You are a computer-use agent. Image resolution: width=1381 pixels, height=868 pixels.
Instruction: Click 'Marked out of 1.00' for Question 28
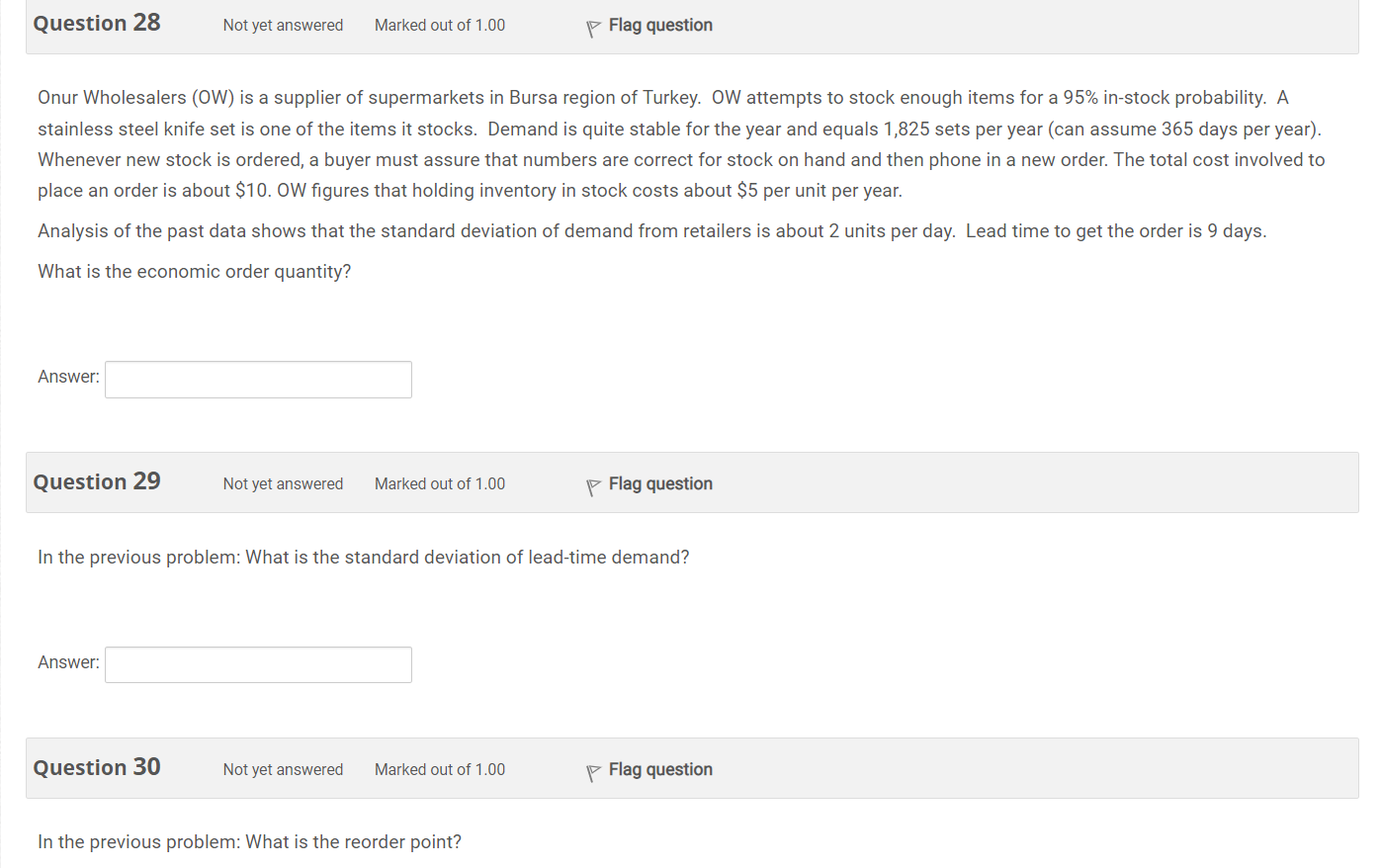coord(439,25)
